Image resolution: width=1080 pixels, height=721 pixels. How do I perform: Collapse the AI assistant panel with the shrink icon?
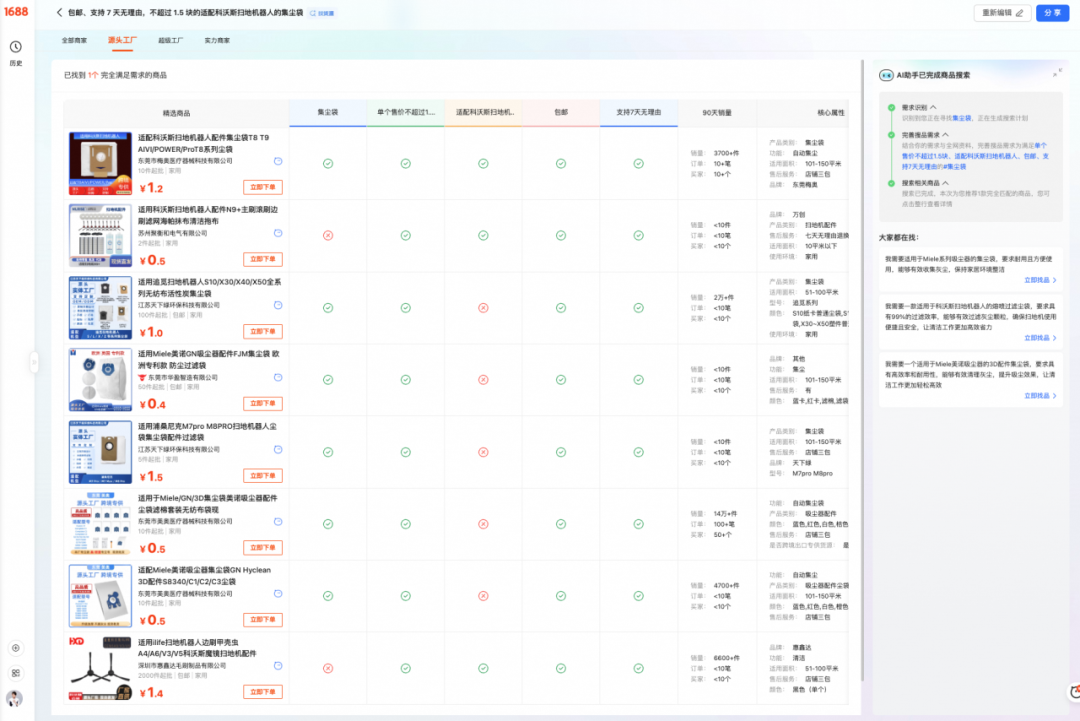pyautogui.click(x=1057, y=74)
